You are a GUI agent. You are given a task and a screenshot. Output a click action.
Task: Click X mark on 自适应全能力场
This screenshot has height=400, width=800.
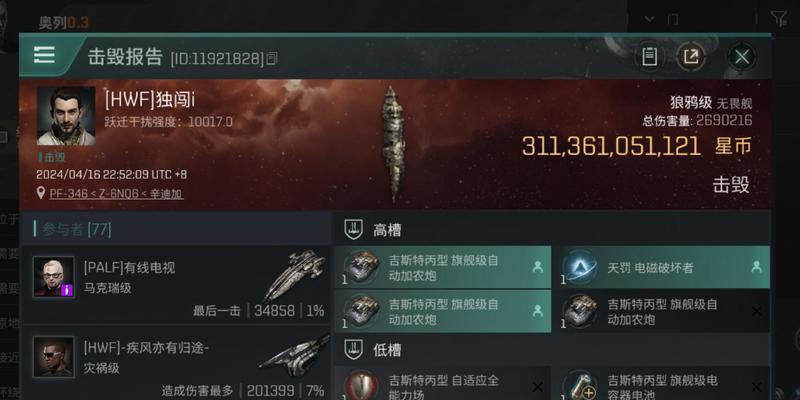pyautogui.click(x=537, y=387)
